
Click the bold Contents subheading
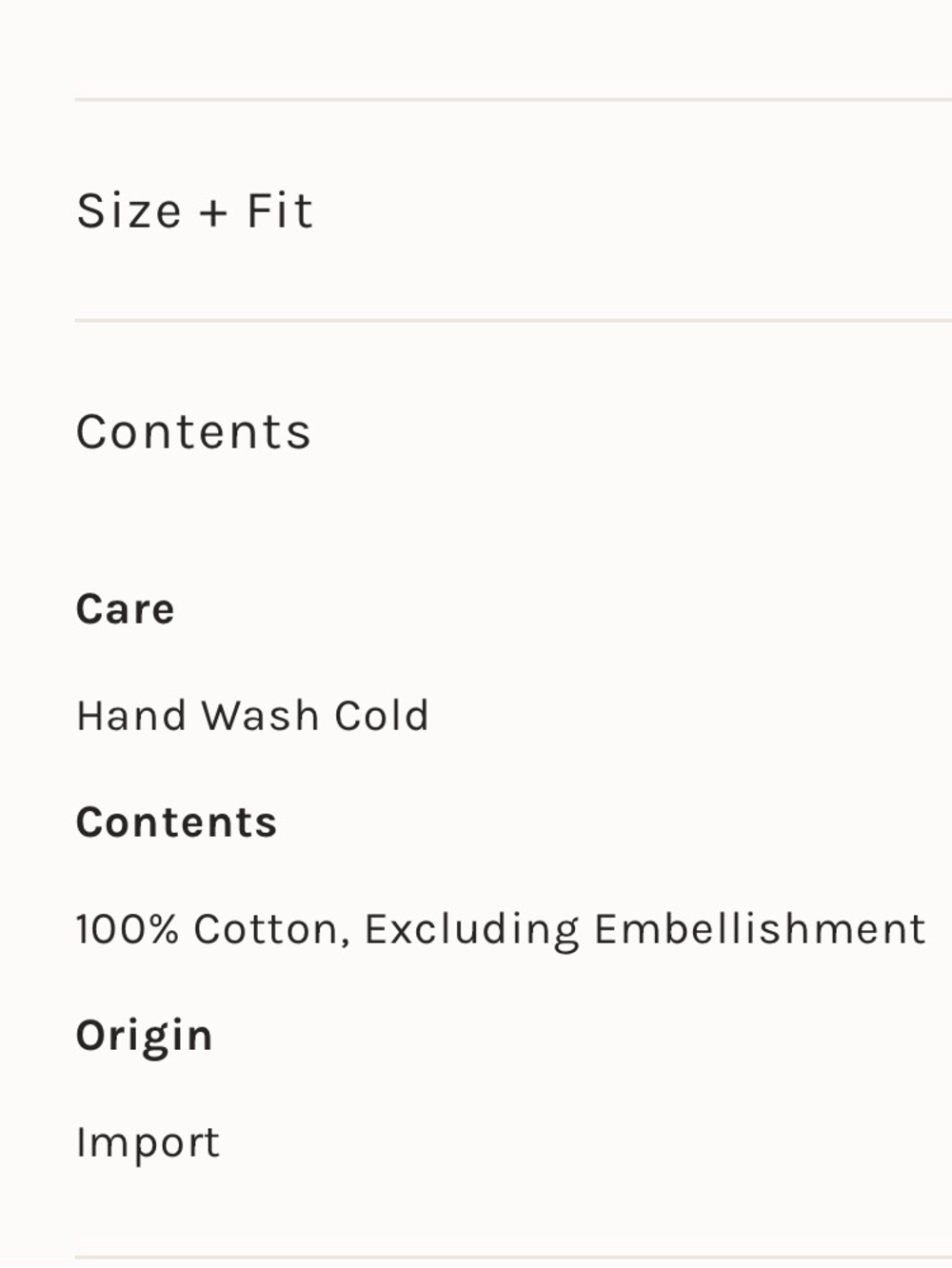(176, 822)
